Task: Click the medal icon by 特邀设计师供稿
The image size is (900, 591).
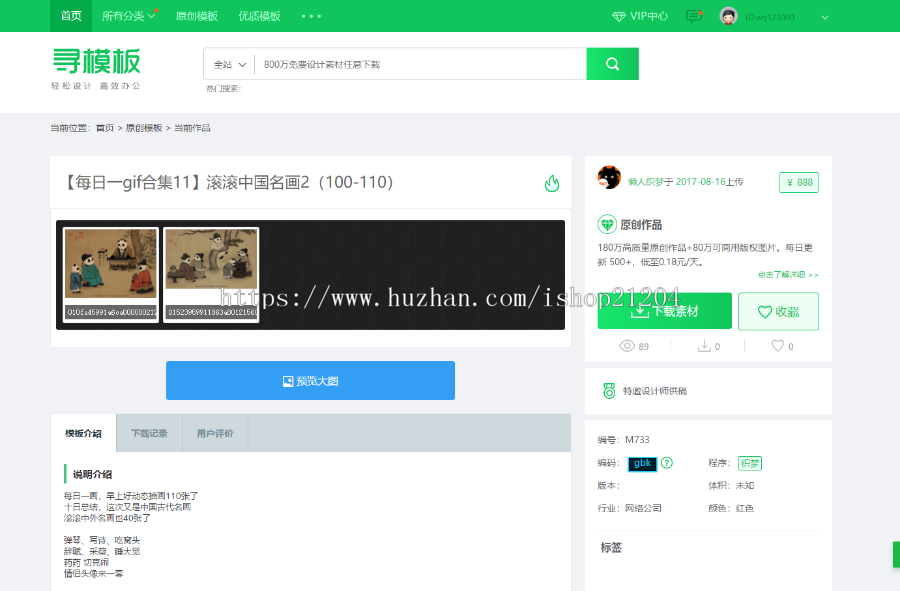Action: pos(609,391)
